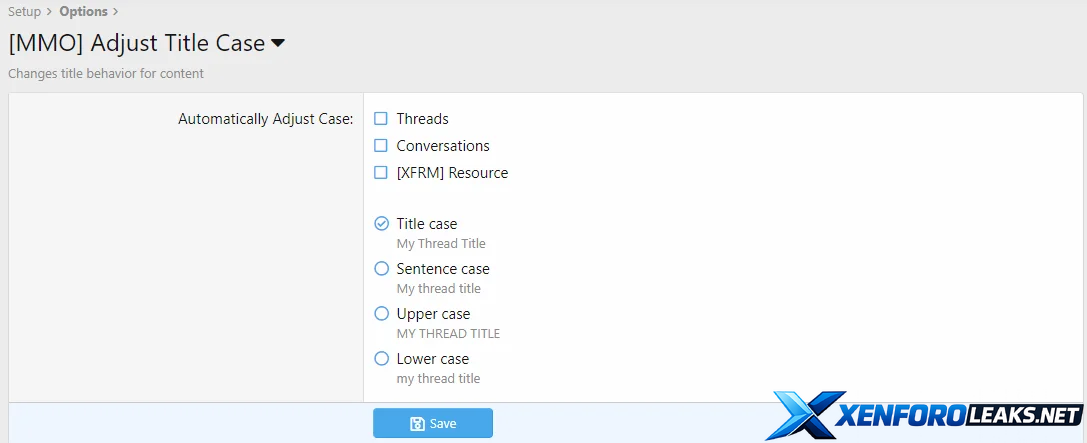
Task: Click the "Changes title behavior for content" description
Action: click(x=106, y=74)
